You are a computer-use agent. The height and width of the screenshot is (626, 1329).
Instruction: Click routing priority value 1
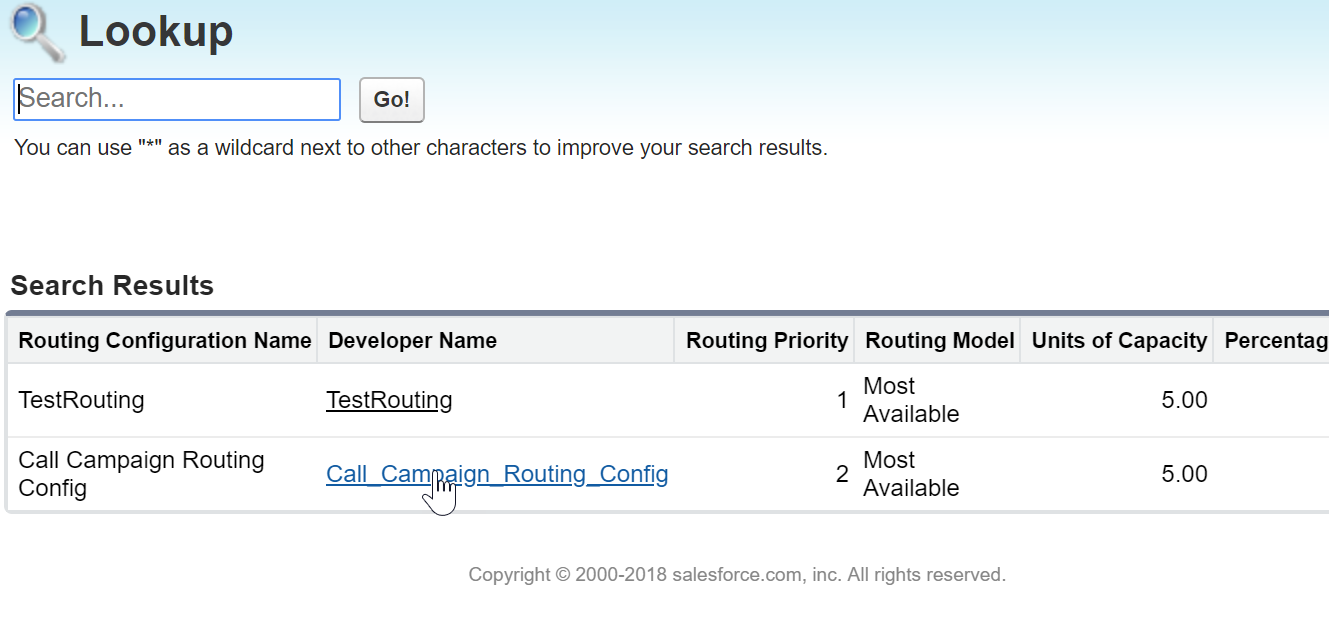click(x=842, y=400)
